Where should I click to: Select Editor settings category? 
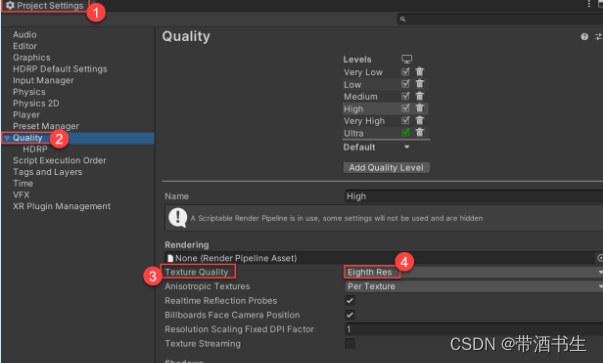pos(25,46)
